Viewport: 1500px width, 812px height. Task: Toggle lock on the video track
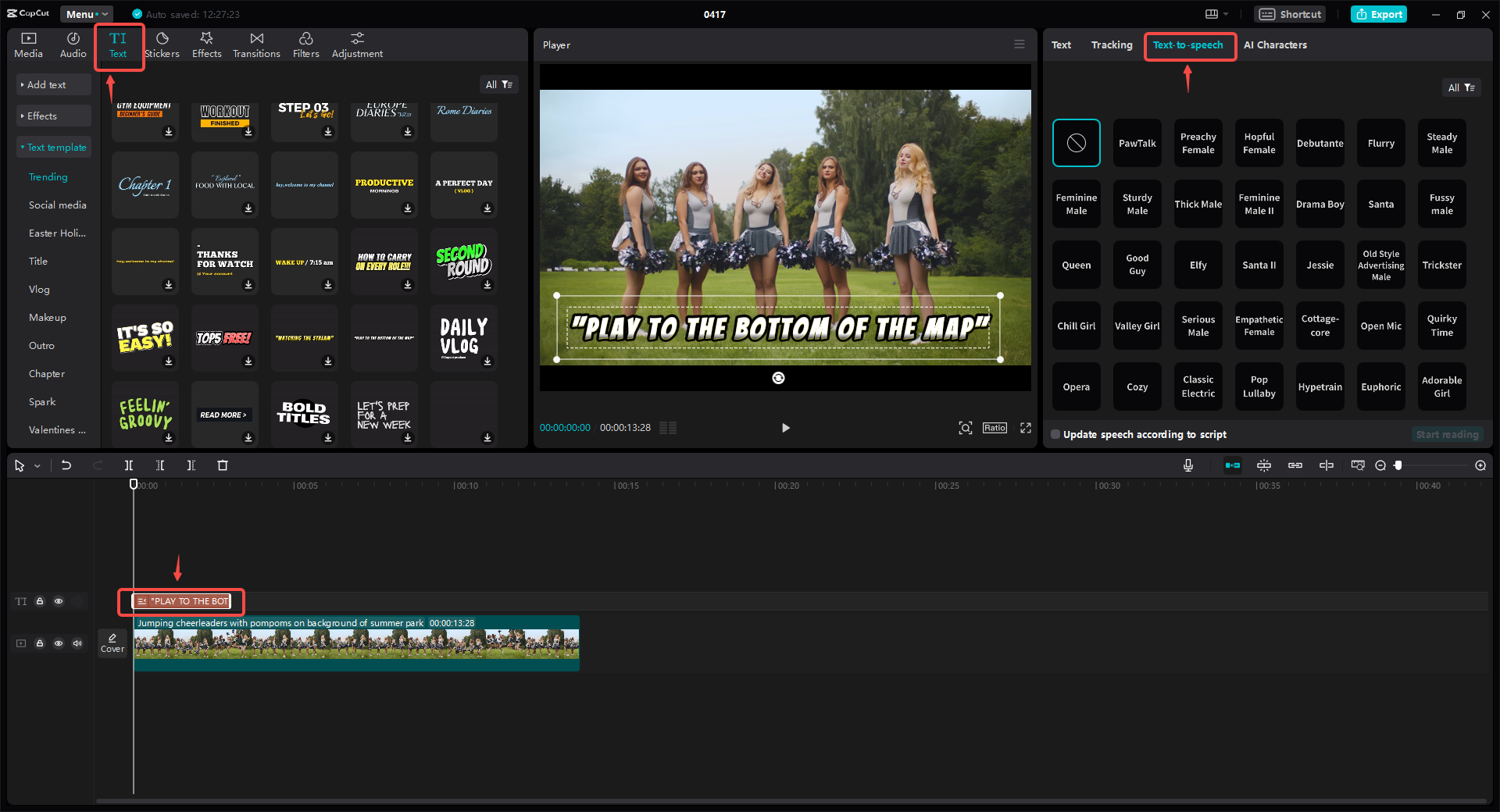tap(40, 643)
